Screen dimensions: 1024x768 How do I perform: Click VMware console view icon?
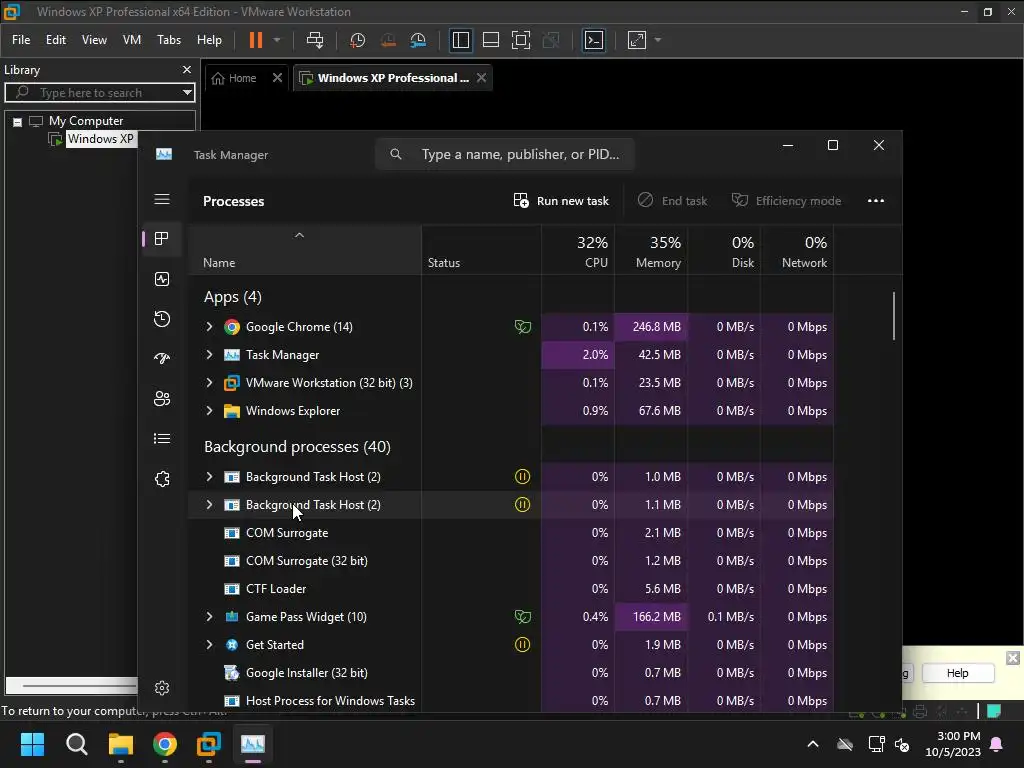coord(594,40)
